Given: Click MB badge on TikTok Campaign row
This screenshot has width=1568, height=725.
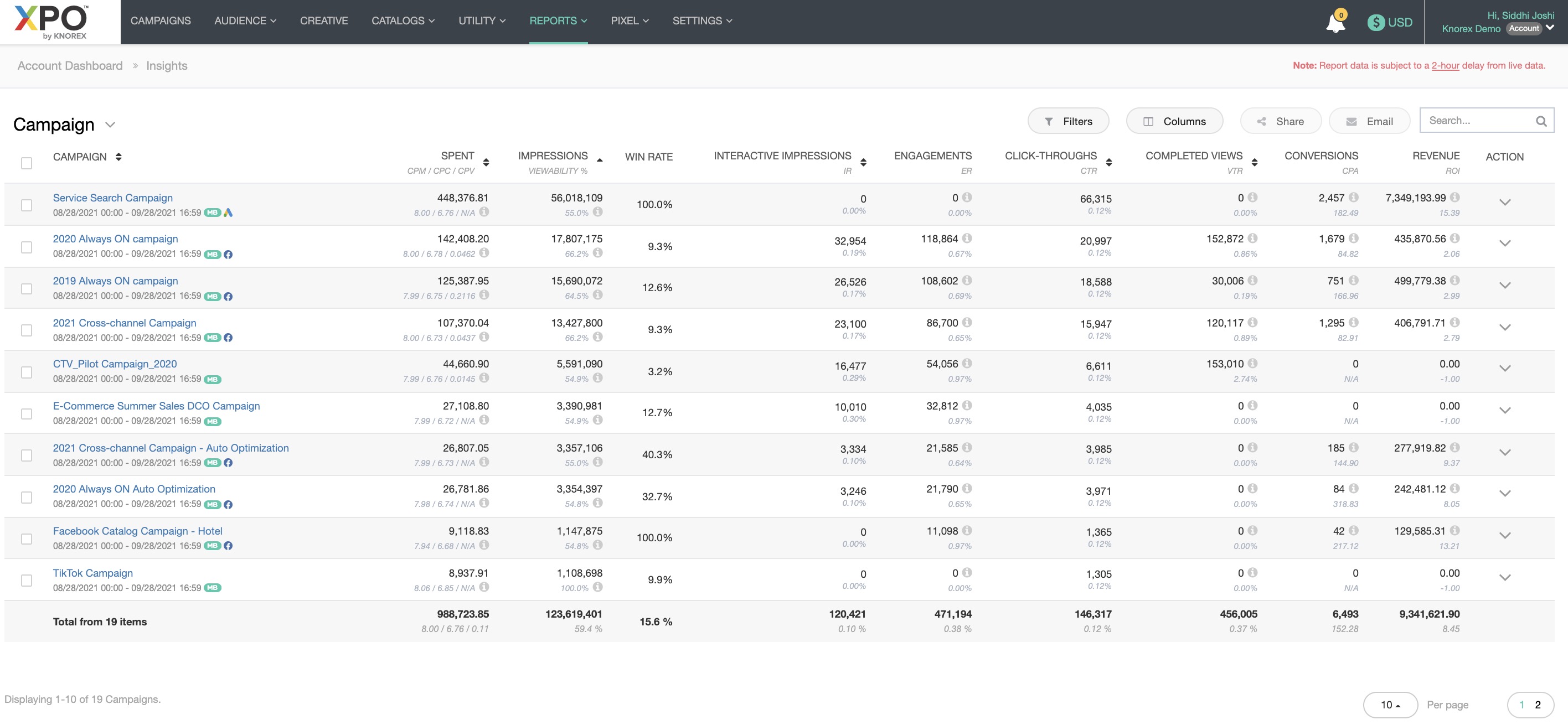Looking at the screenshot, I should [x=212, y=588].
